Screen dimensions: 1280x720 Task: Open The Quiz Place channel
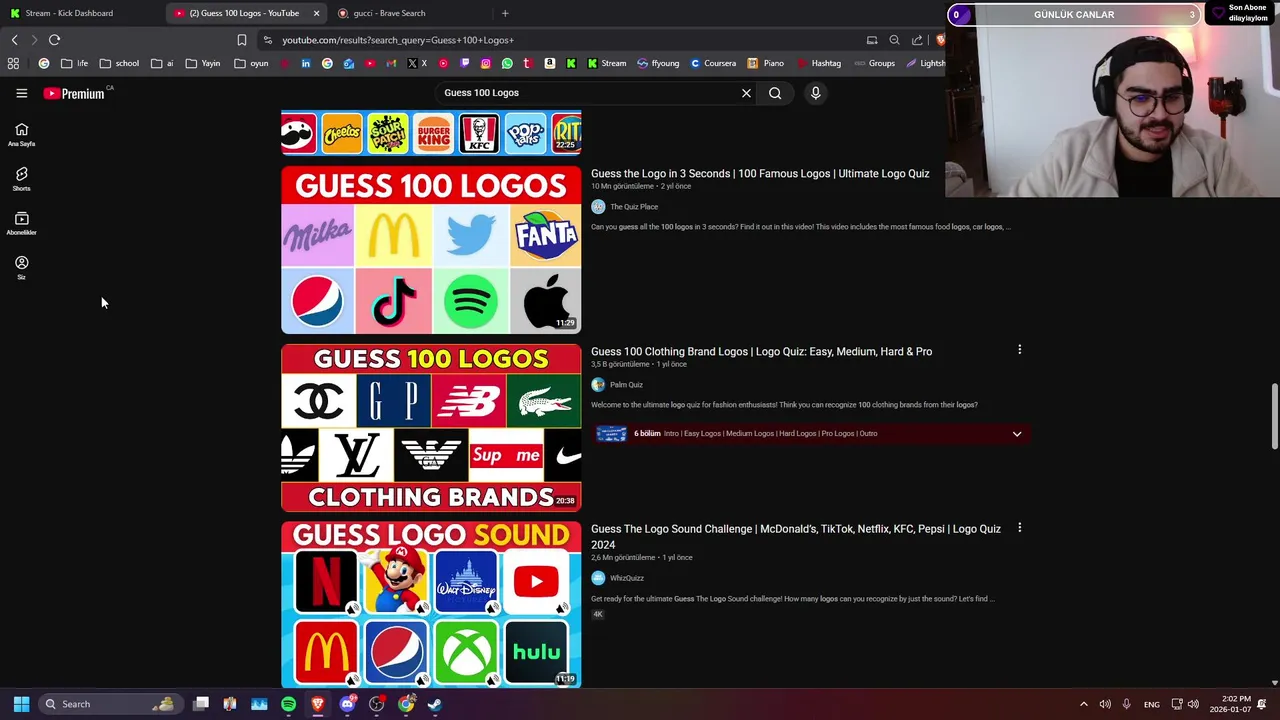tap(634, 207)
